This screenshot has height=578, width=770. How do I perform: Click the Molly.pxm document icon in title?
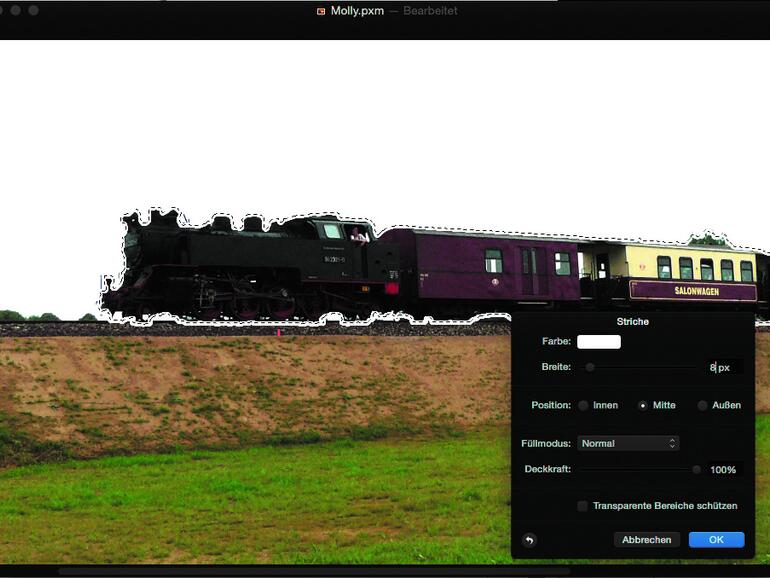coord(321,11)
